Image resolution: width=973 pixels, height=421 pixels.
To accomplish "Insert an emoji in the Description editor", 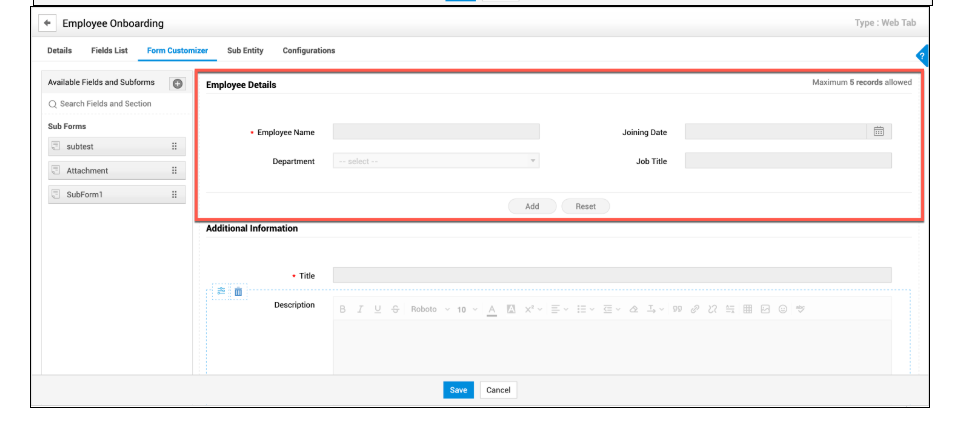I will click(782, 309).
